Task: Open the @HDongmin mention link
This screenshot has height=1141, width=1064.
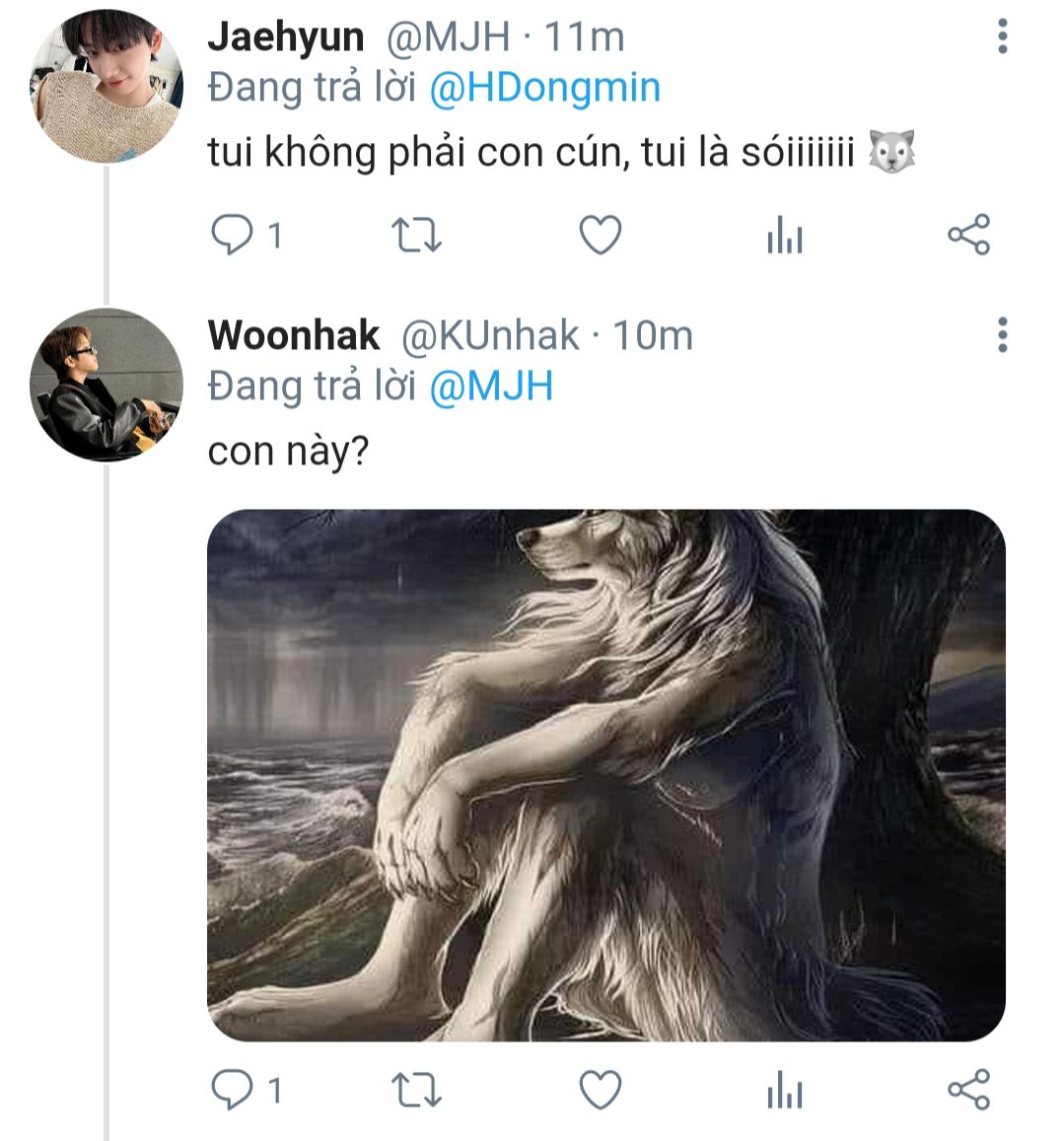Action: pyautogui.click(x=544, y=88)
